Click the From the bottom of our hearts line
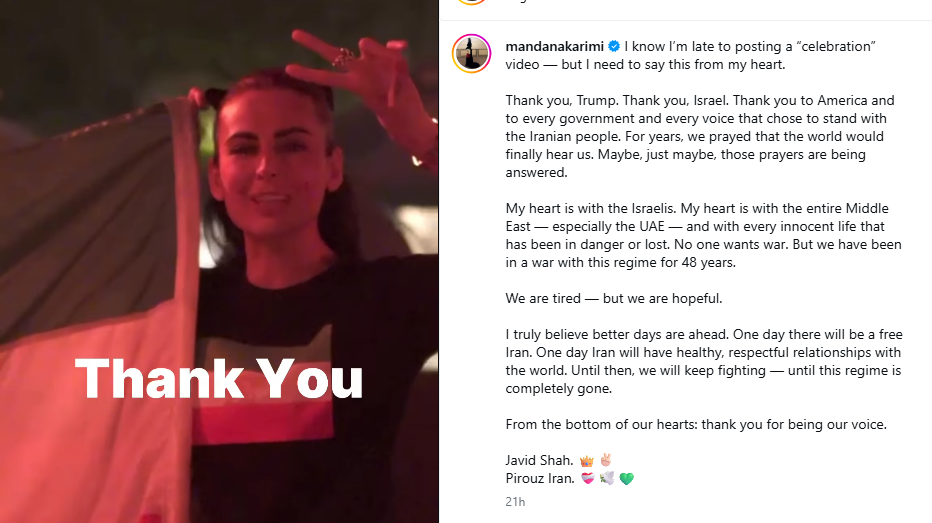 696,424
